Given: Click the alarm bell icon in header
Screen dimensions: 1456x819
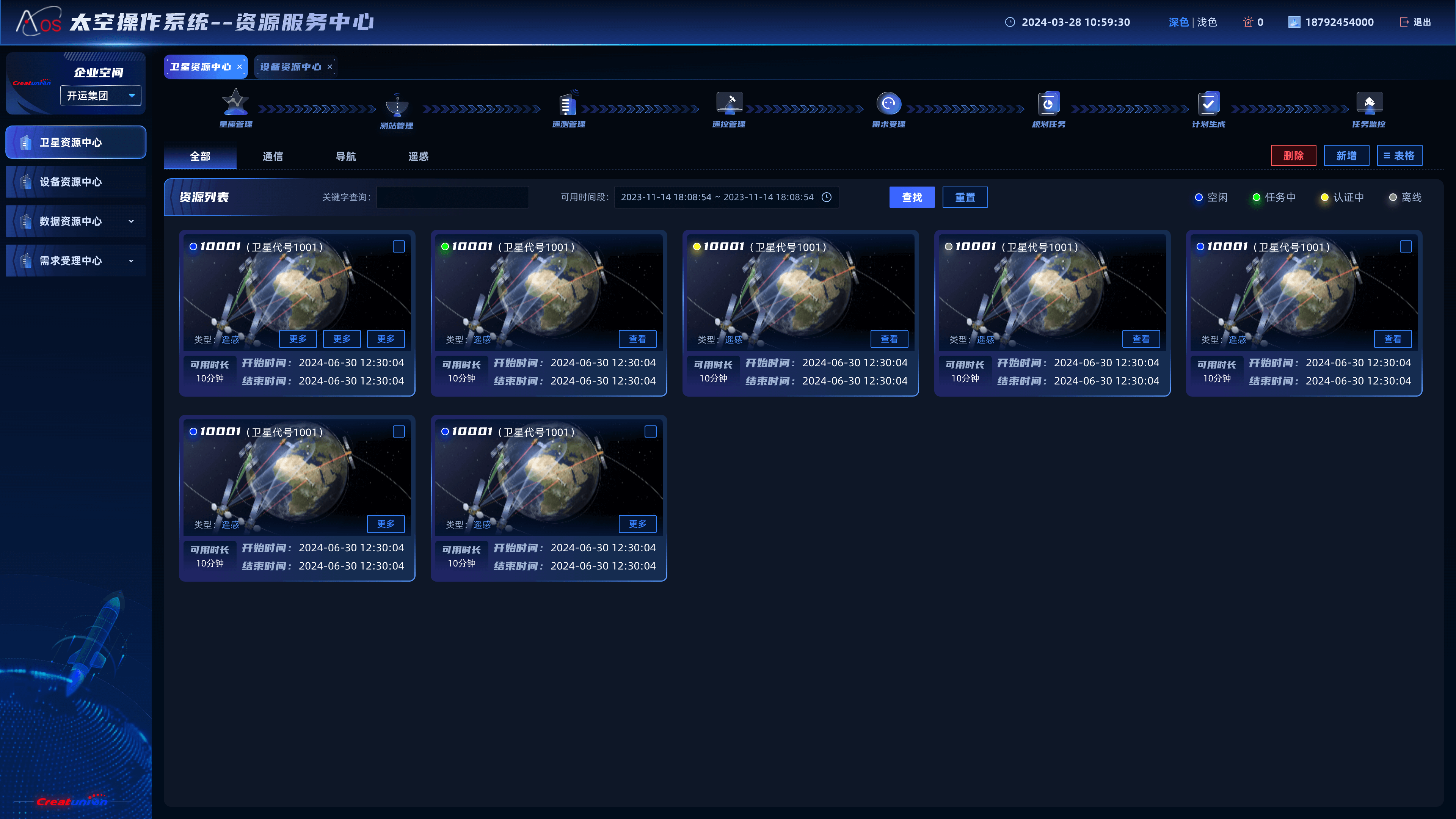Looking at the screenshot, I should pos(1248,22).
